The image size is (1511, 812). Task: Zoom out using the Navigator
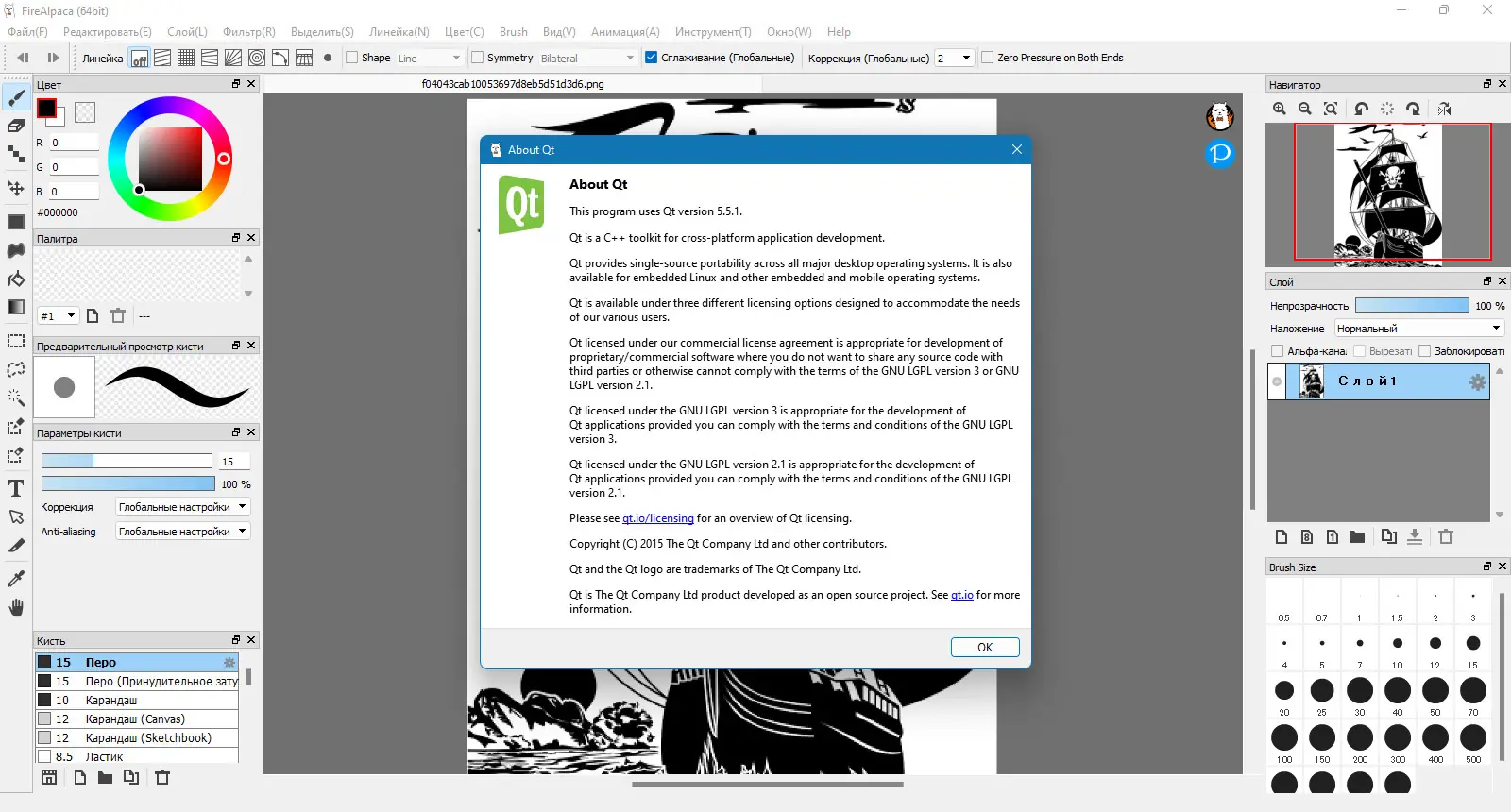(x=1305, y=109)
